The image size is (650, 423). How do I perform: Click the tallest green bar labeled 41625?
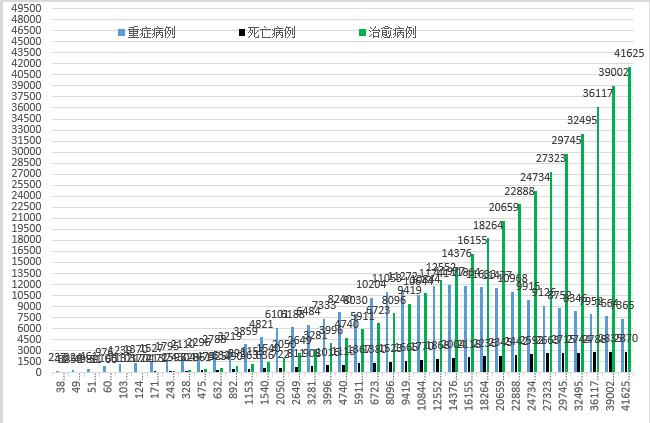629,219
